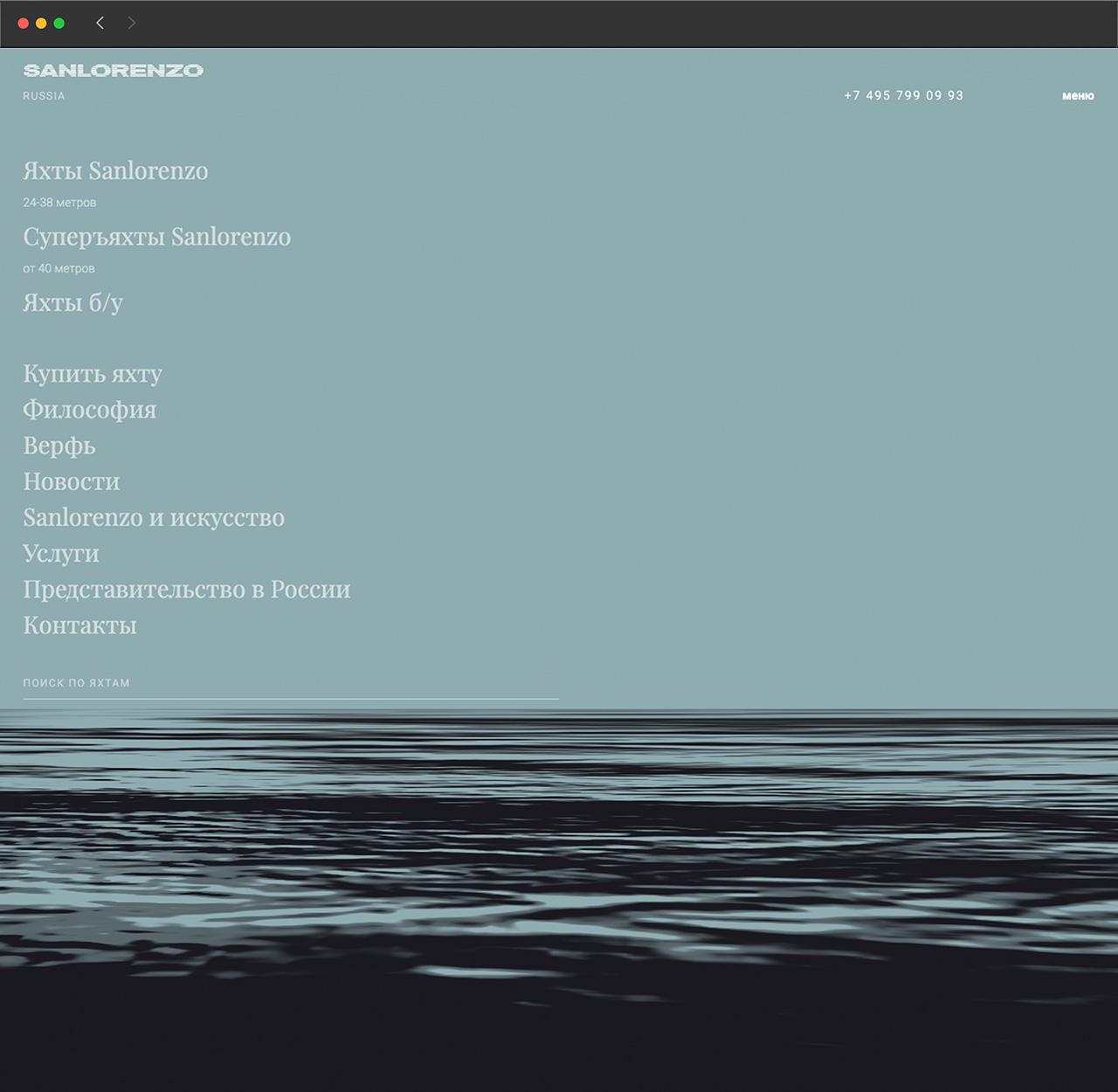Click the от 40 метров subtitle
Image resolution: width=1118 pixels, height=1092 pixels.
59,268
